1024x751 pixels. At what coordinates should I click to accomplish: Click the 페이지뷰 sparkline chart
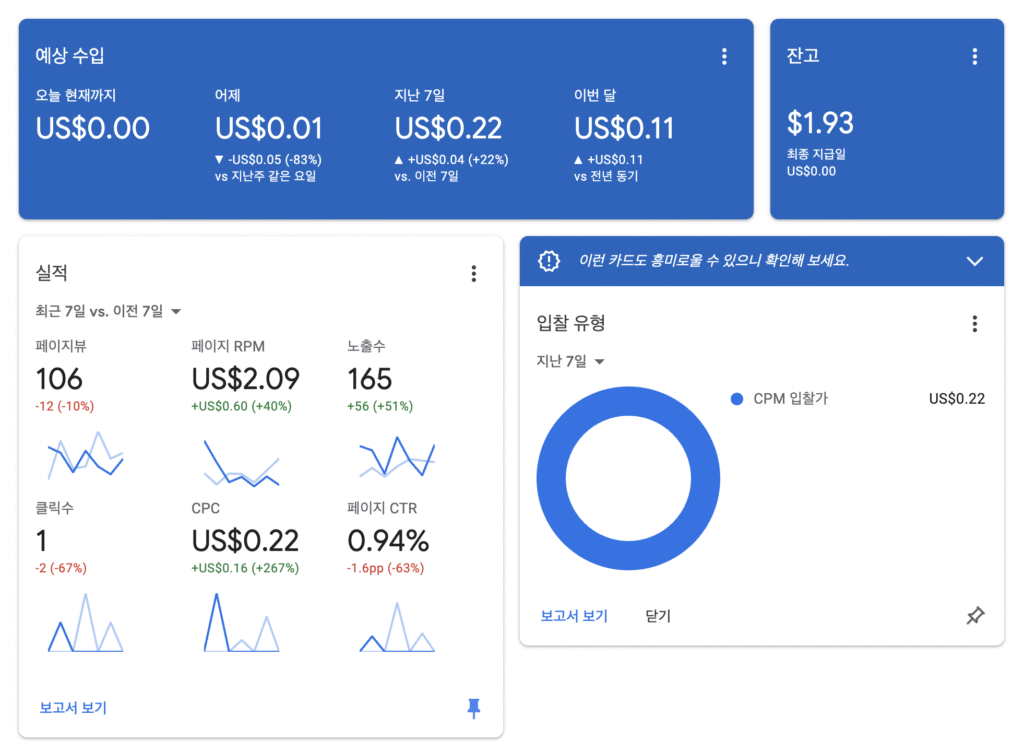(86, 458)
